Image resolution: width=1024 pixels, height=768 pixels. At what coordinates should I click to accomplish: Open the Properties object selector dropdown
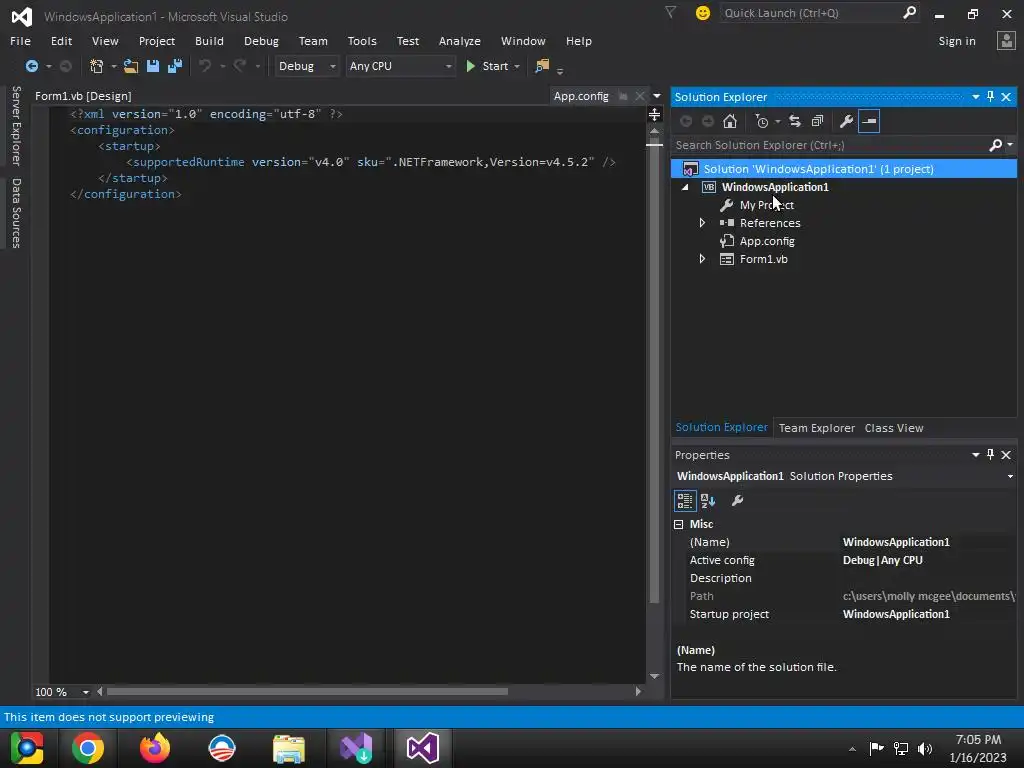(1010, 476)
